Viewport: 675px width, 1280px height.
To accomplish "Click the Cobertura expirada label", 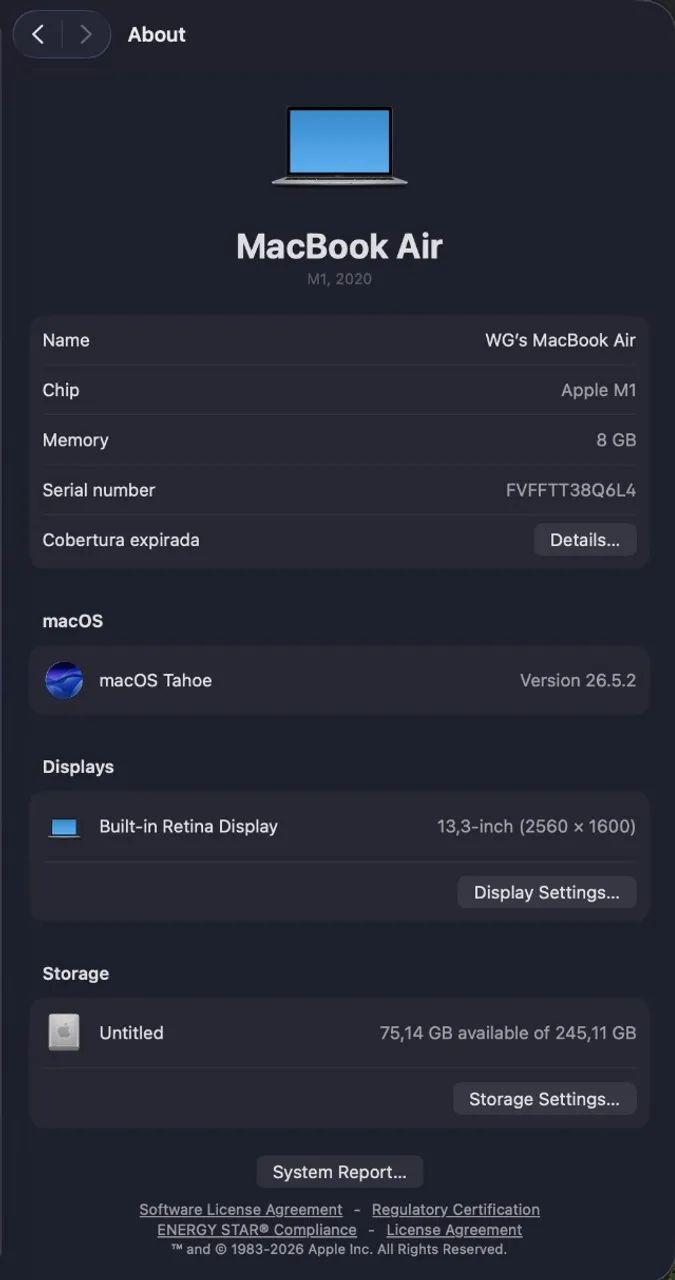I will pos(121,540).
